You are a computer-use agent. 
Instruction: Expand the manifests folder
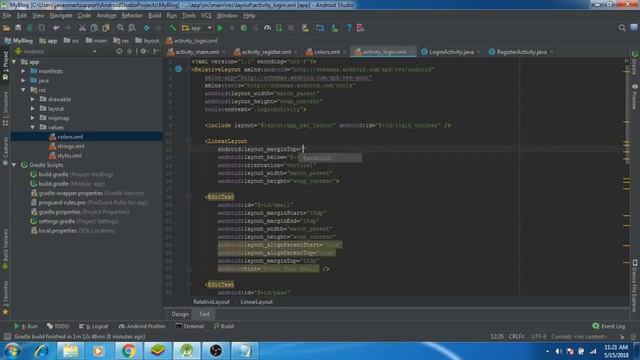pos(23,71)
